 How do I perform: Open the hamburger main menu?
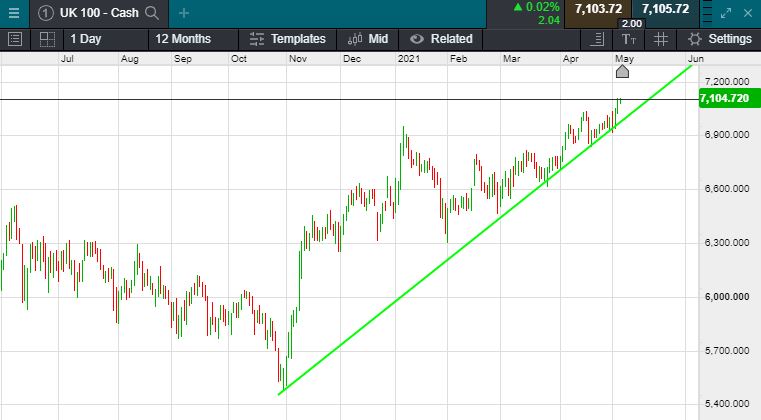coord(14,12)
